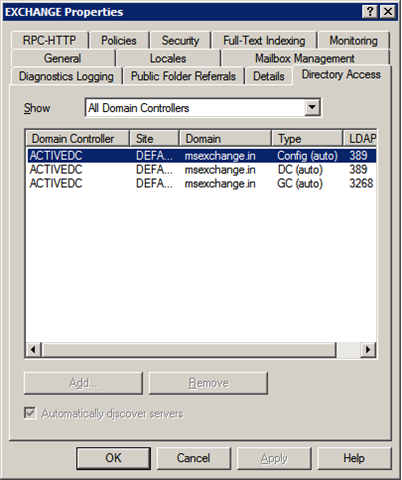The height and width of the screenshot is (480, 402).
Task: Click the All Domain Controllers combo box
Action: click(203, 107)
